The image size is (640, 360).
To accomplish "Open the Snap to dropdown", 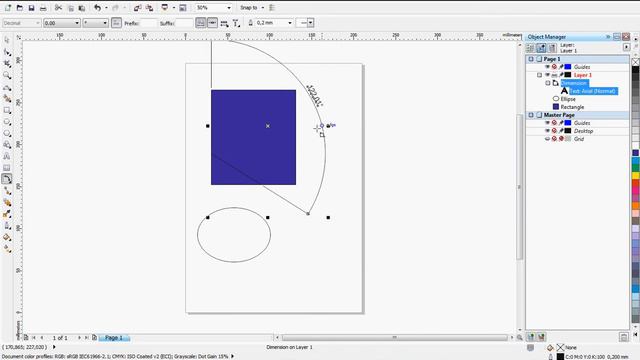I will coord(262,8).
